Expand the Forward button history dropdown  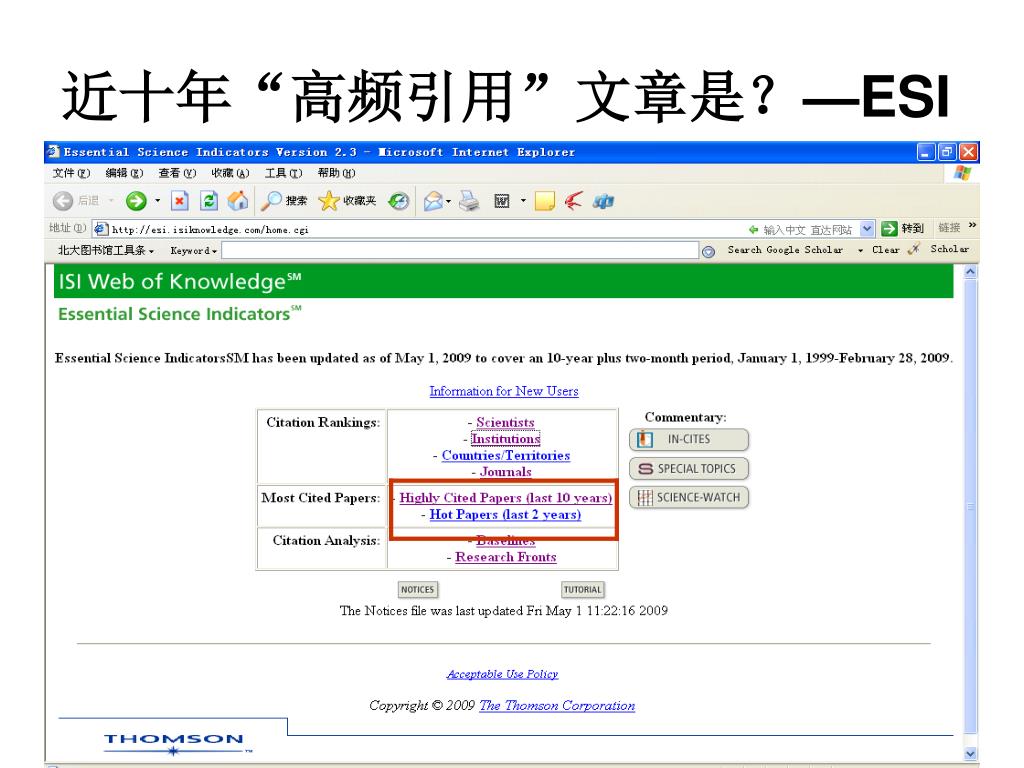tap(157, 200)
